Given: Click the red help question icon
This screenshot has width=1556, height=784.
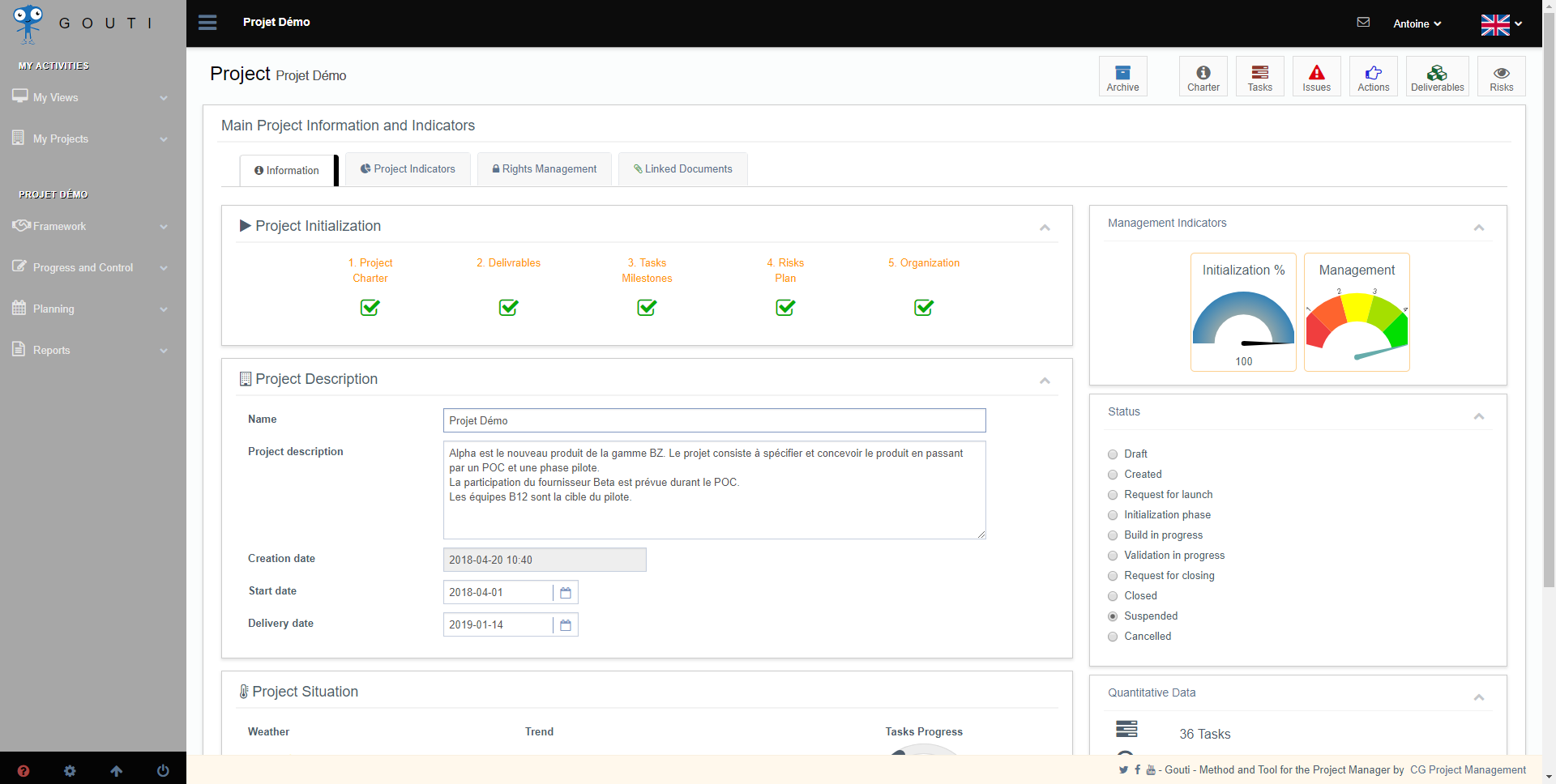Looking at the screenshot, I should click(24, 771).
